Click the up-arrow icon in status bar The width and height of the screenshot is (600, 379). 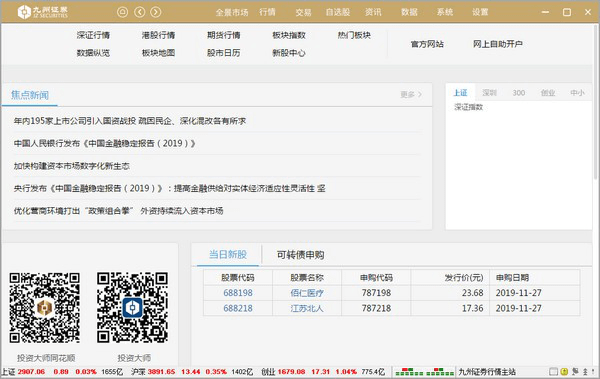pyautogui.click(x=585, y=371)
